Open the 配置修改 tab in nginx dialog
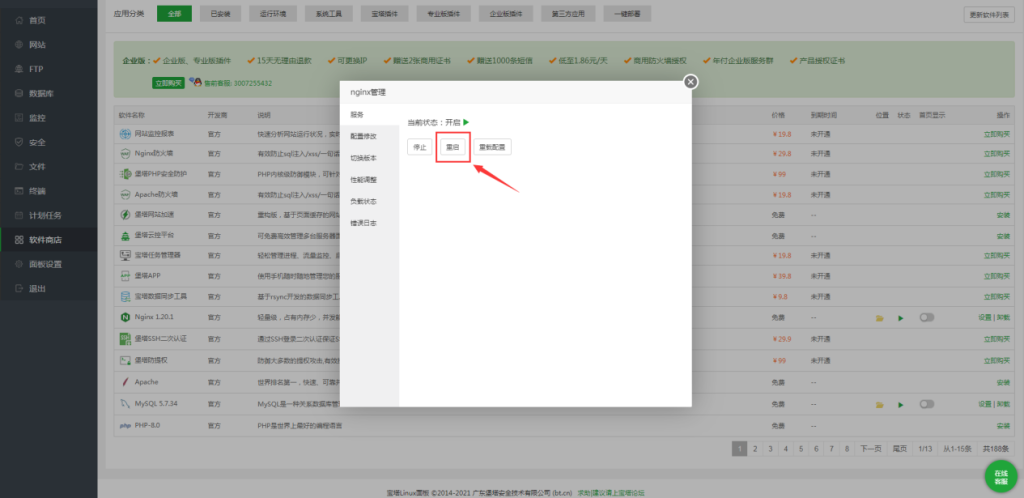 point(363,136)
